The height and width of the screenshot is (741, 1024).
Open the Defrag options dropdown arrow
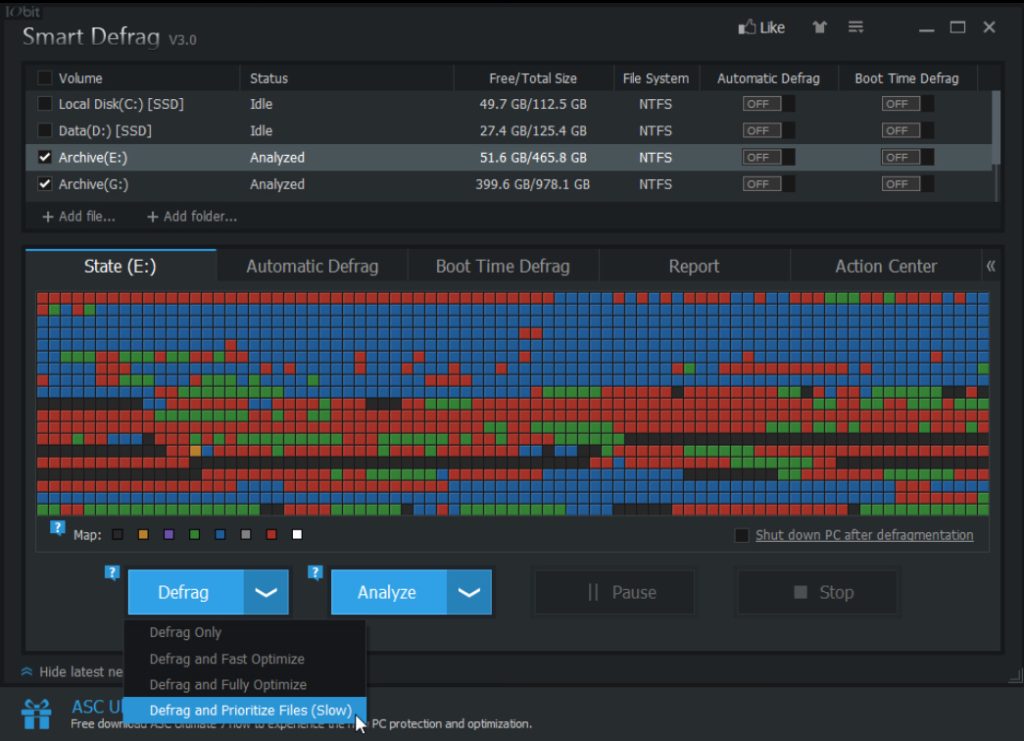point(265,592)
